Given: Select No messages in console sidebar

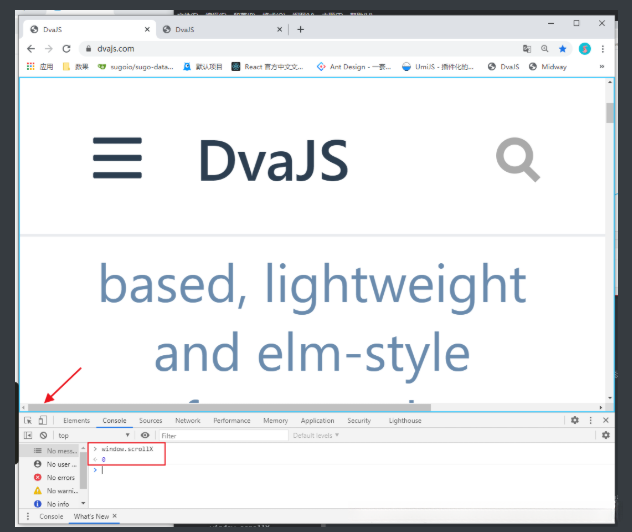Looking at the screenshot, I should point(50,451).
